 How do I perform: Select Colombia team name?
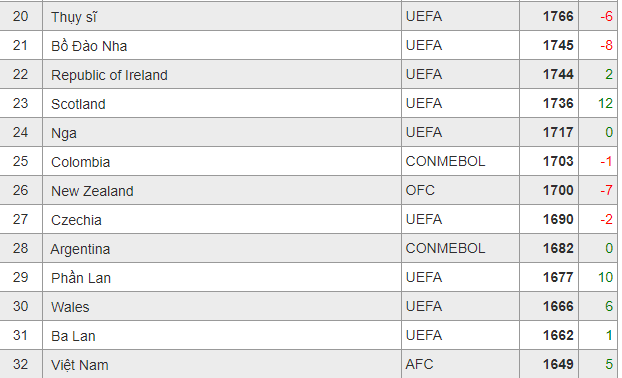81,162
